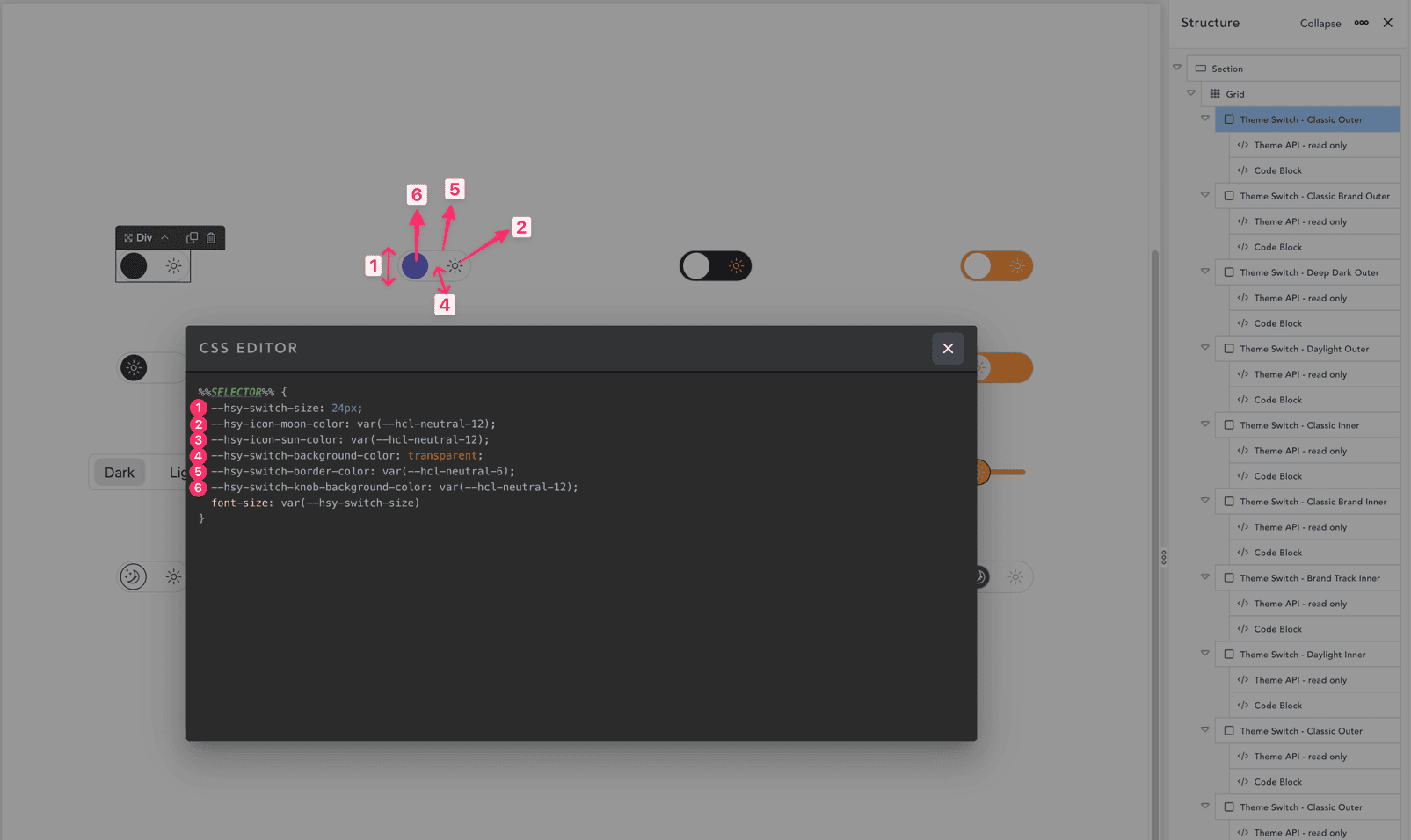Delete the Div element with trash icon
The width and height of the screenshot is (1411, 840).
tap(211, 237)
